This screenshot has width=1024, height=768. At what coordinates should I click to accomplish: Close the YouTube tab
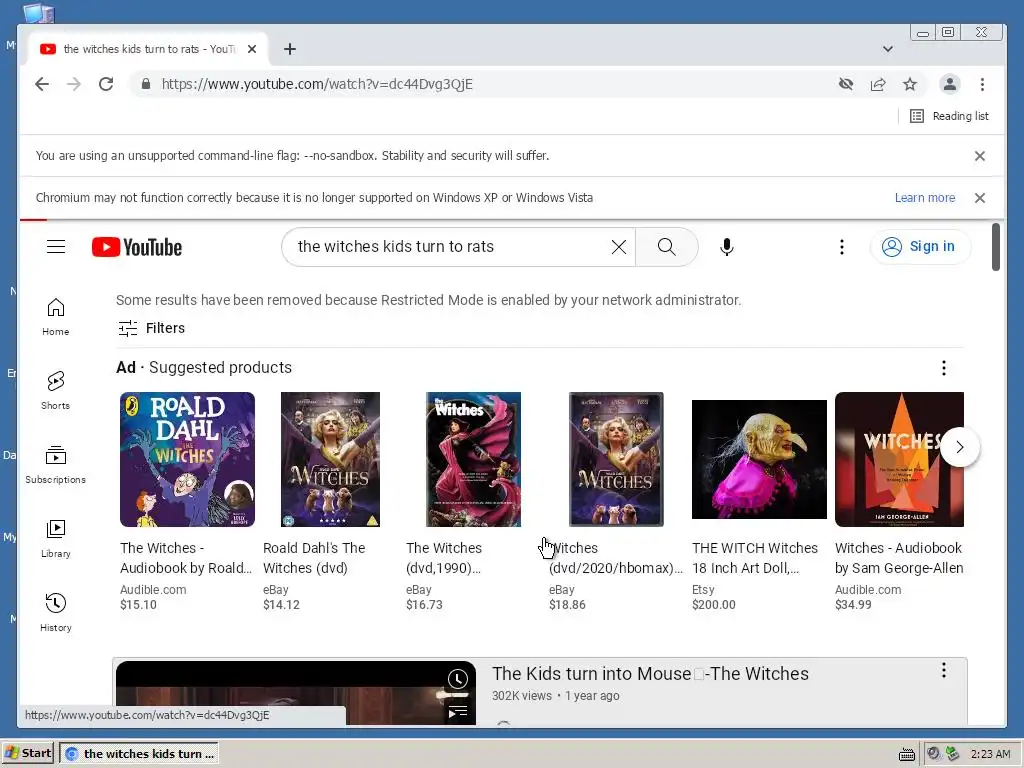[252, 49]
